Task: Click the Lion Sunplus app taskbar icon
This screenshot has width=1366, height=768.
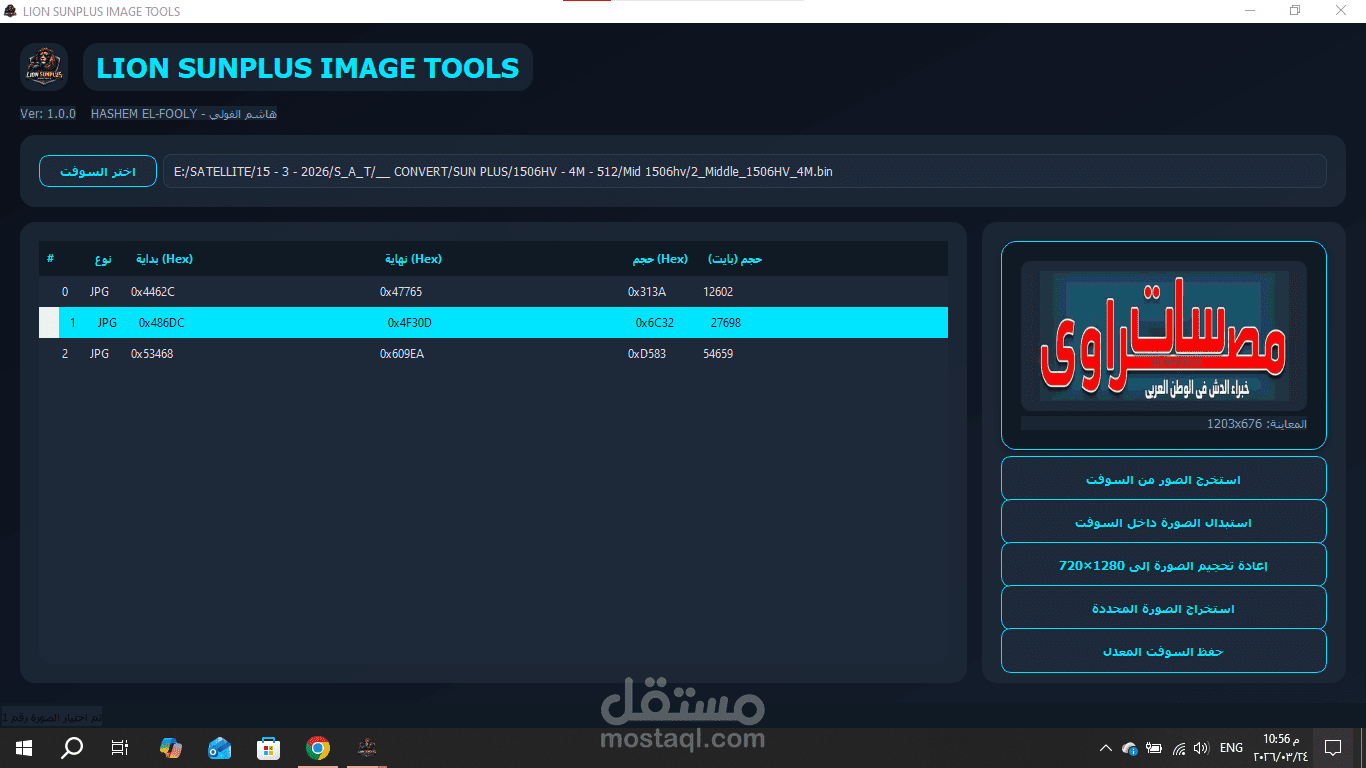Action: coord(367,747)
